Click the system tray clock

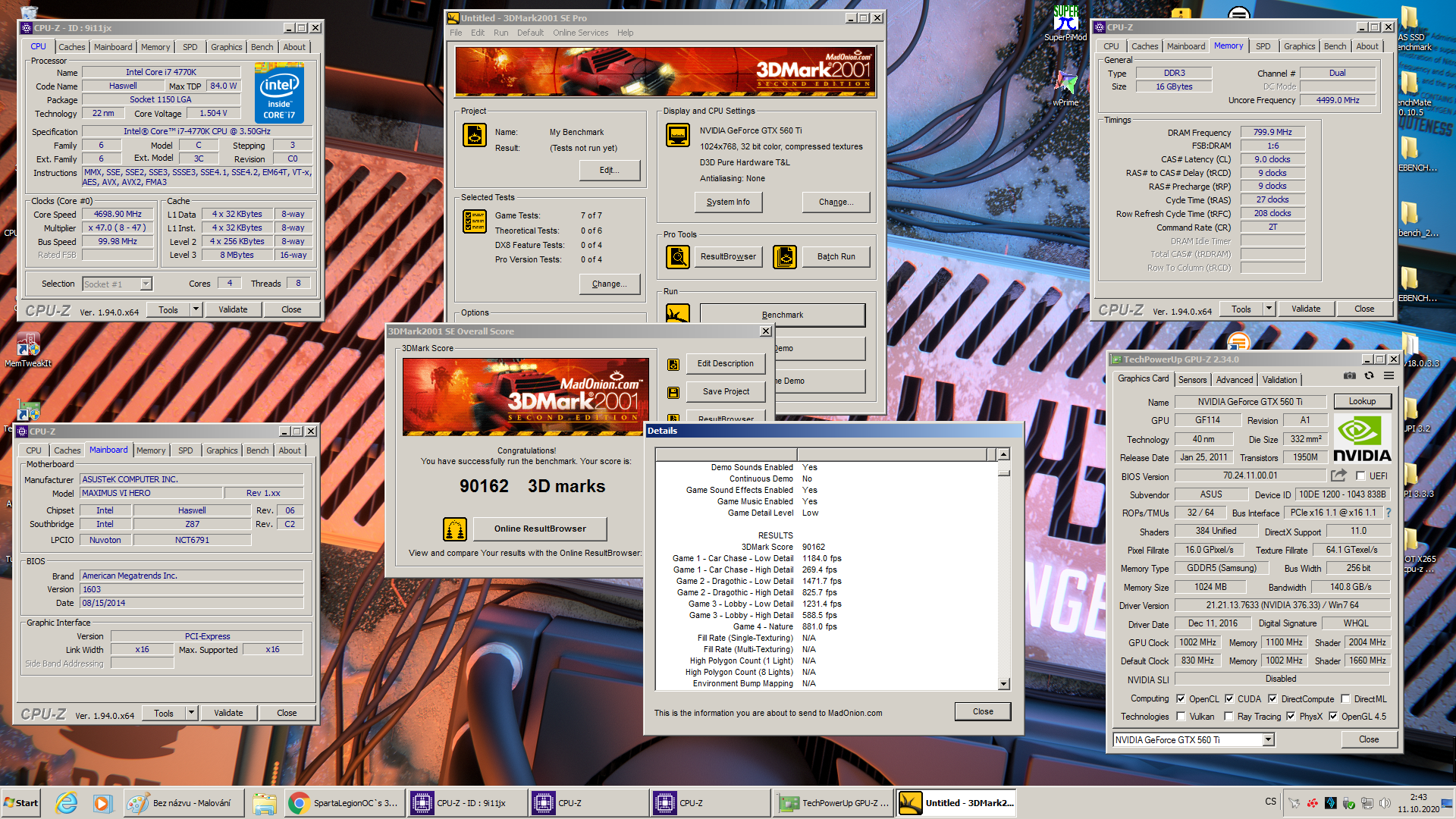(1418, 803)
